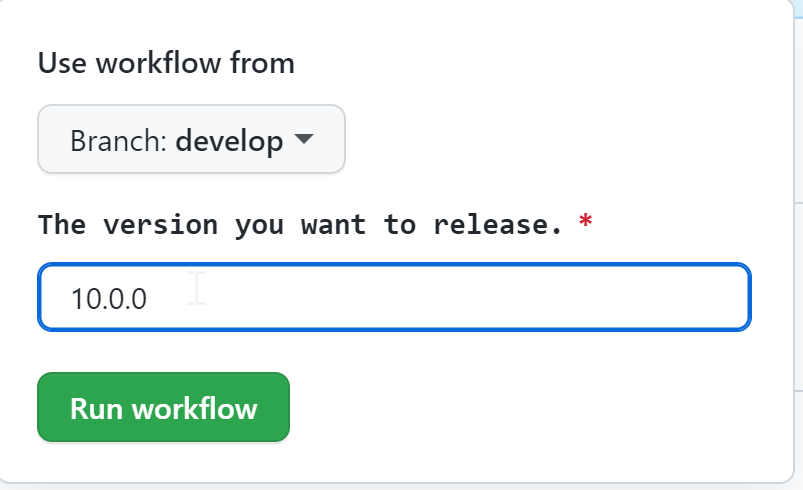Image resolution: width=803 pixels, height=490 pixels.
Task: Open the Branch: develop dropdown
Action: 191,139
